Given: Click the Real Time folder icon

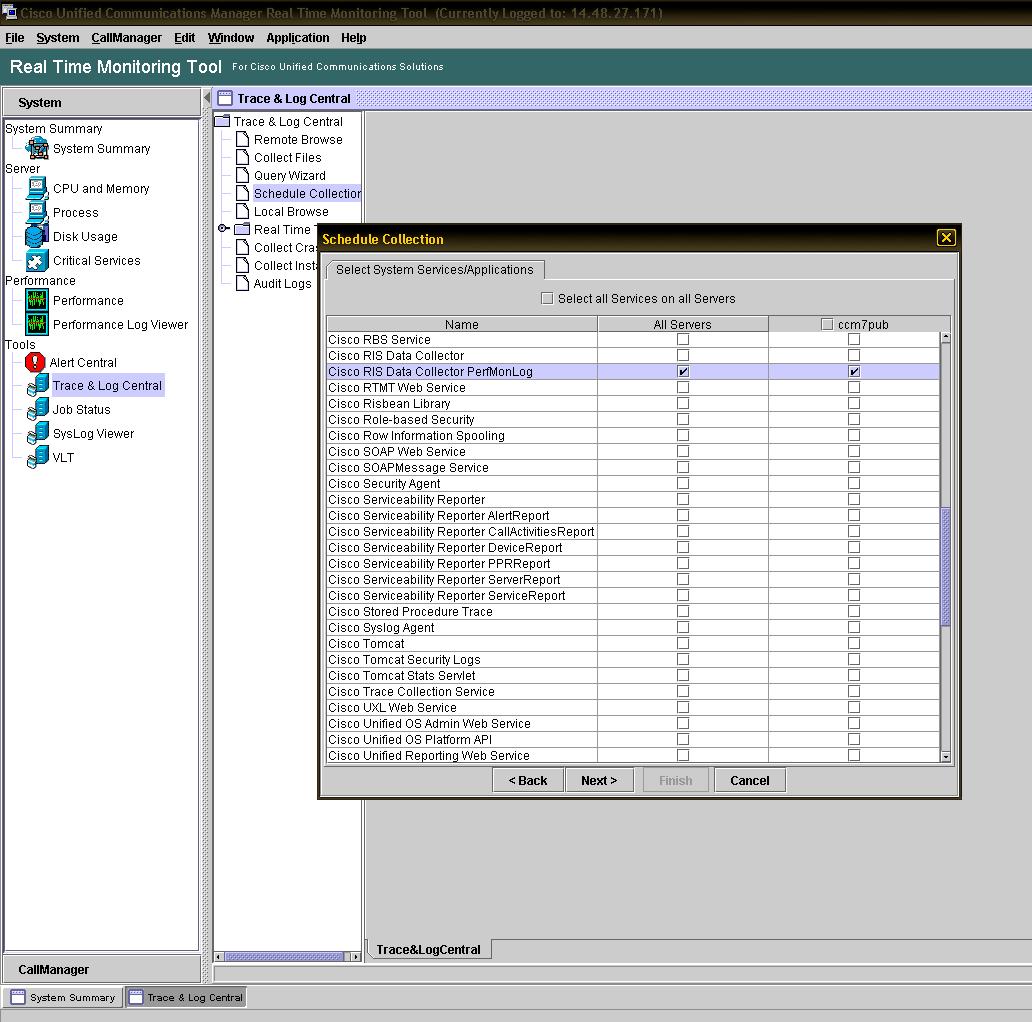Looking at the screenshot, I should 242,229.
